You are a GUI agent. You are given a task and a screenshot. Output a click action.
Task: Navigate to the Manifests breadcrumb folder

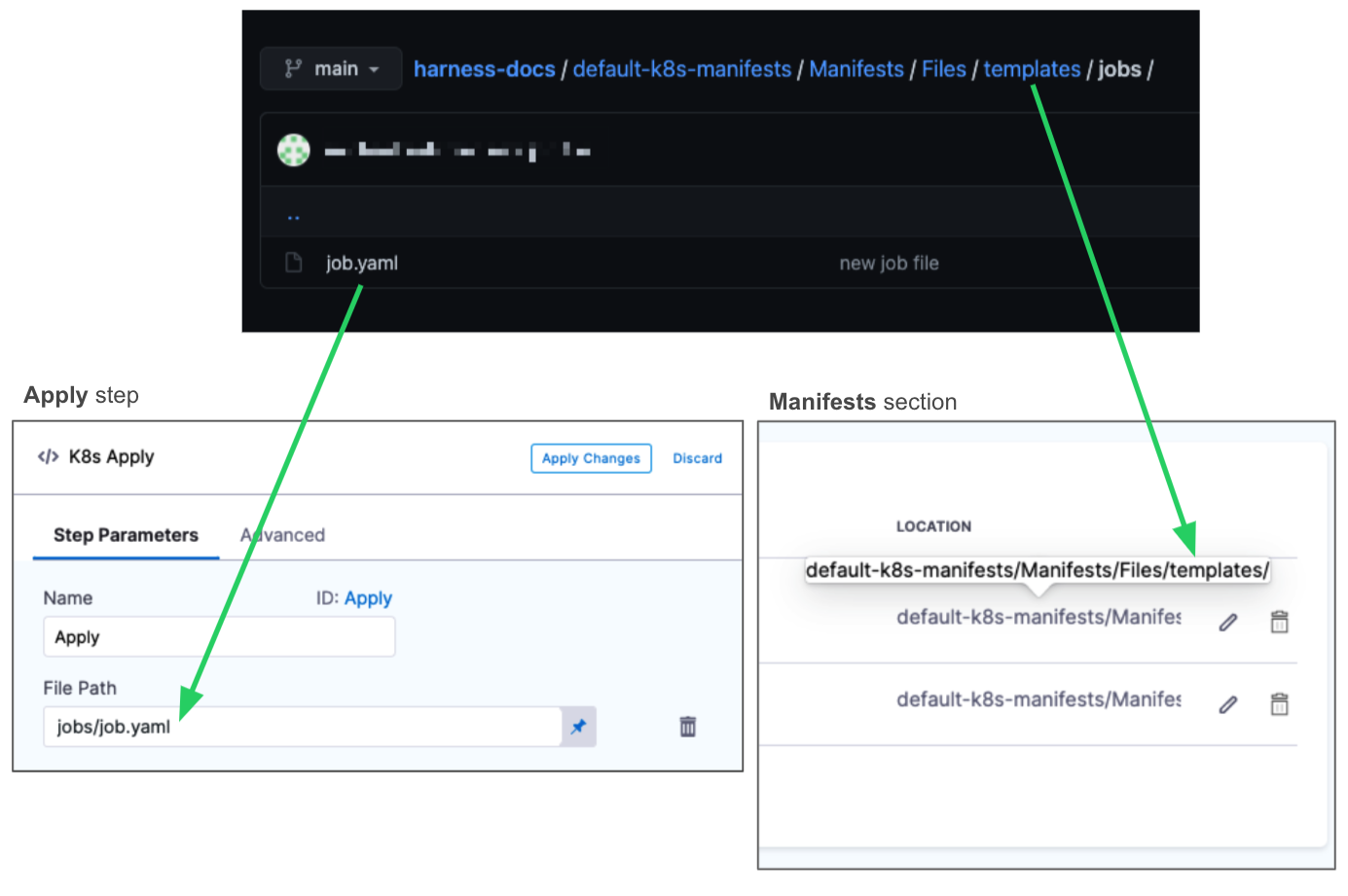click(856, 69)
